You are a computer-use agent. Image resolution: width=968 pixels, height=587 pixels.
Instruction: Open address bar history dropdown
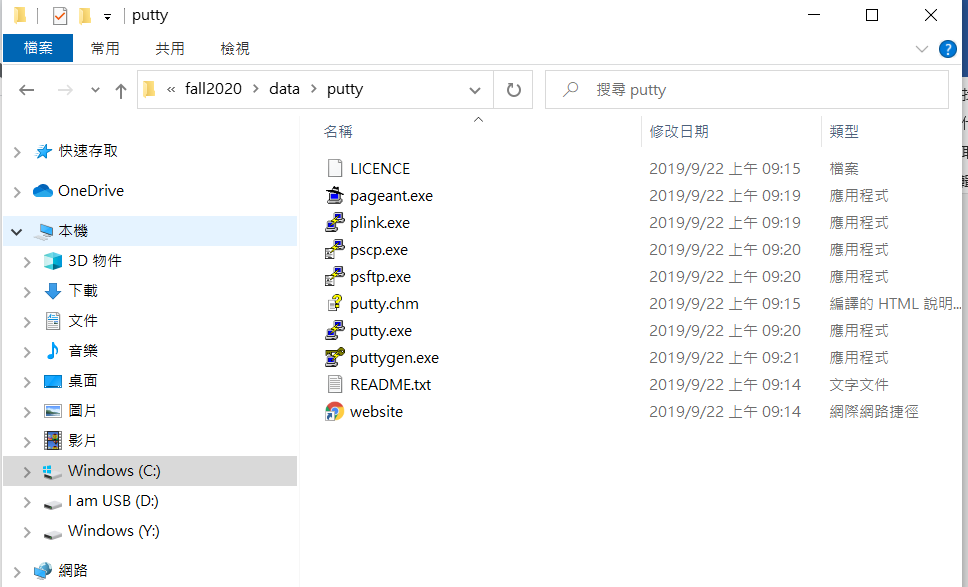(x=475, y=91)
